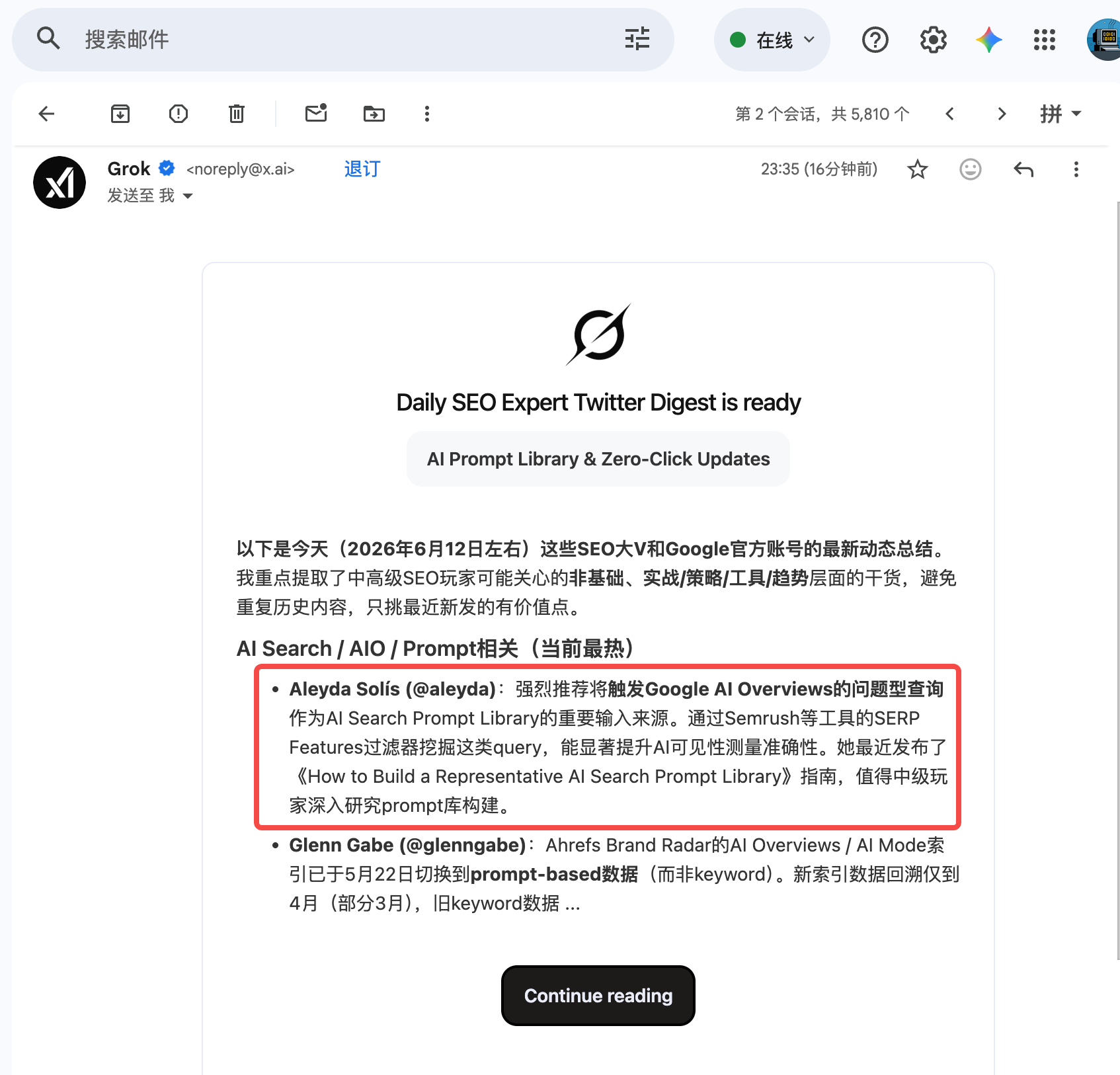
Task: Click the Continue reading button
Action: tap(598, 996)
